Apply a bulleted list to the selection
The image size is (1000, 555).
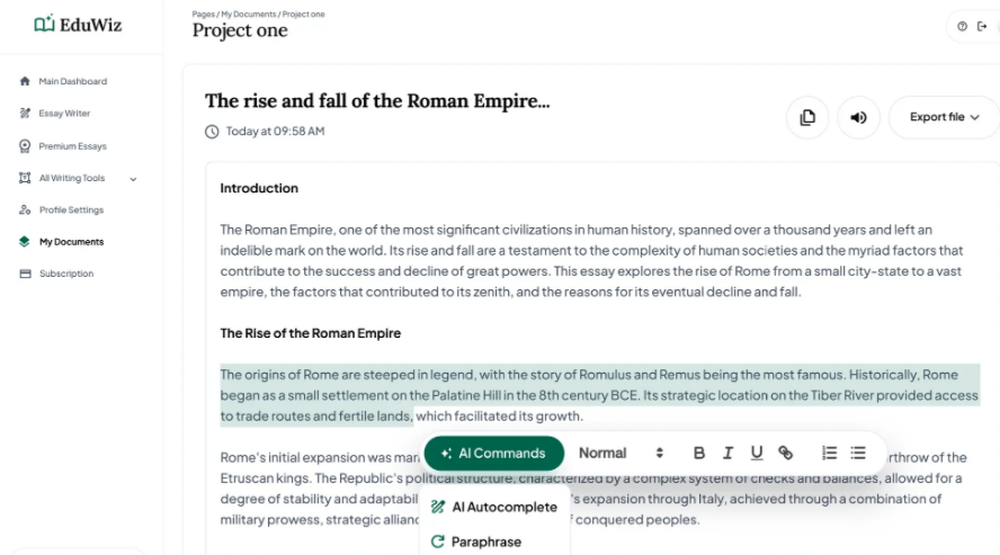(x=858, y=453)
